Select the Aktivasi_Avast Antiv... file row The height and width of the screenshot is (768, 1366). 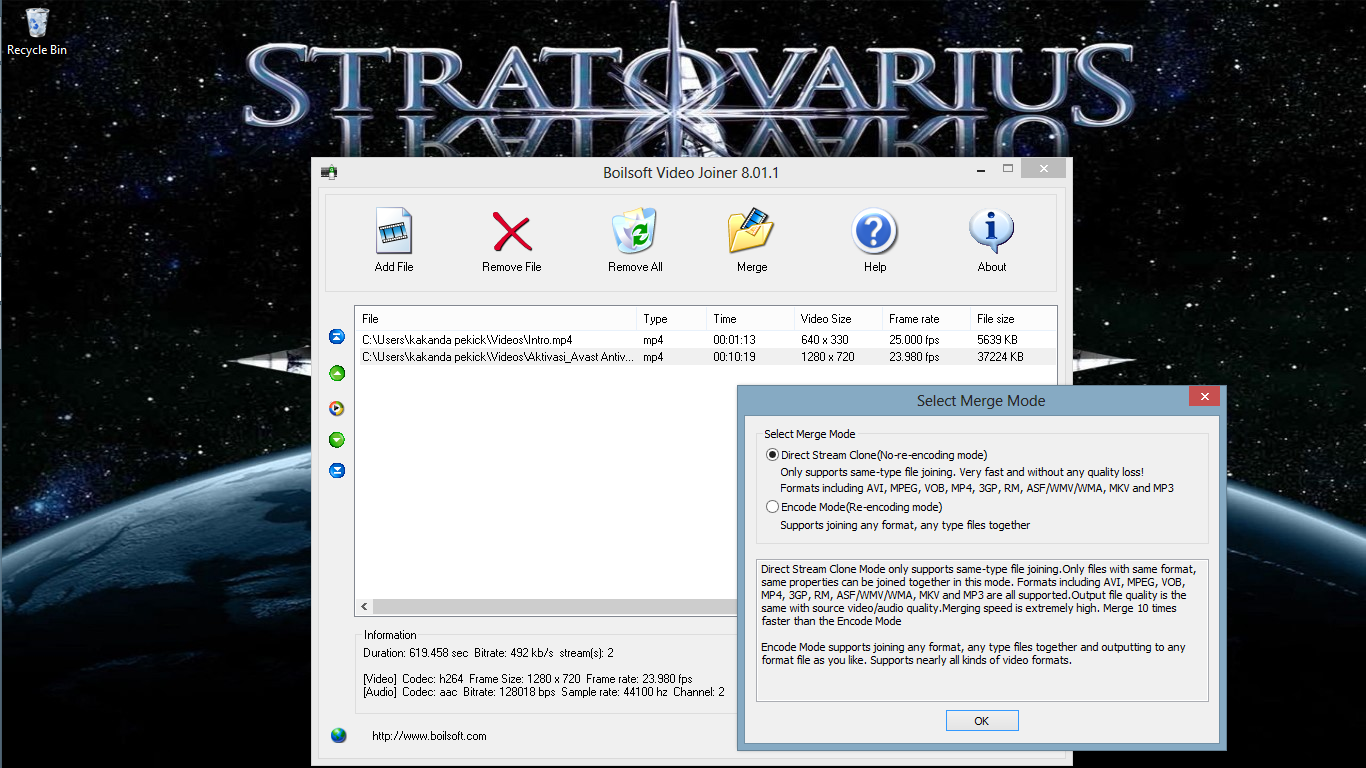click(705, 356)
